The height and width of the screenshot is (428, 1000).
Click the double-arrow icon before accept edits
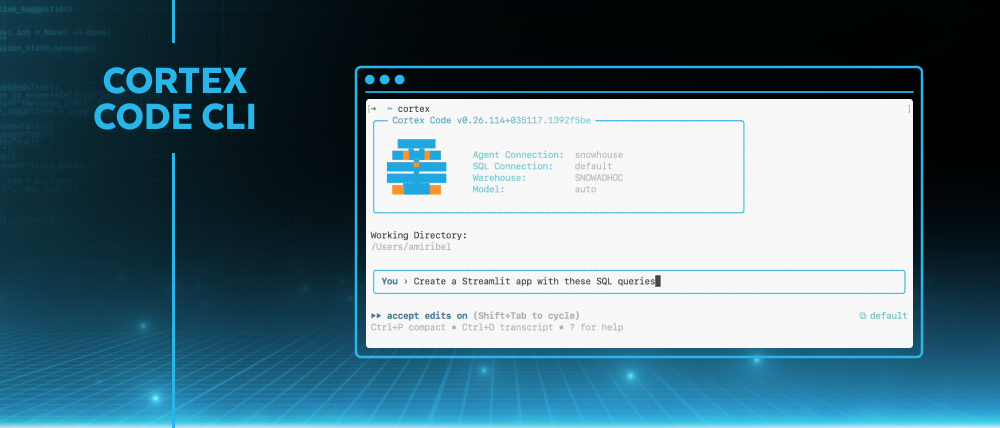pyautogui.click(x=376, y=316)
